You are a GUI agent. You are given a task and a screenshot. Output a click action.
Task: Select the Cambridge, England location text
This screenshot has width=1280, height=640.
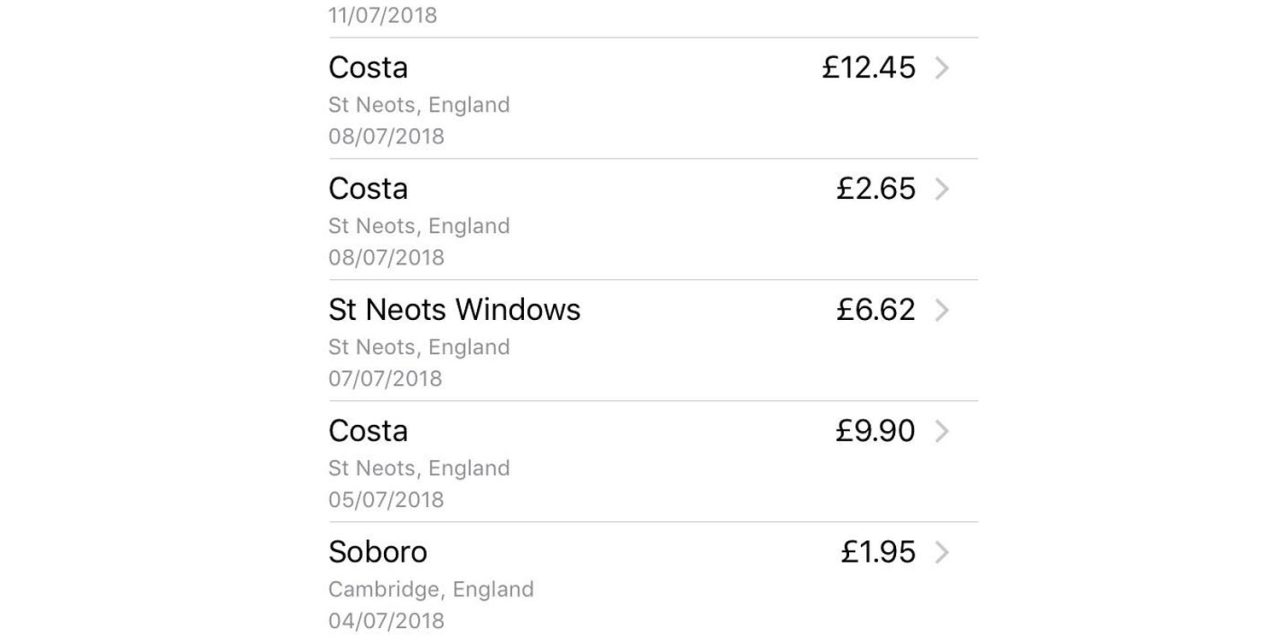[431, 589]
